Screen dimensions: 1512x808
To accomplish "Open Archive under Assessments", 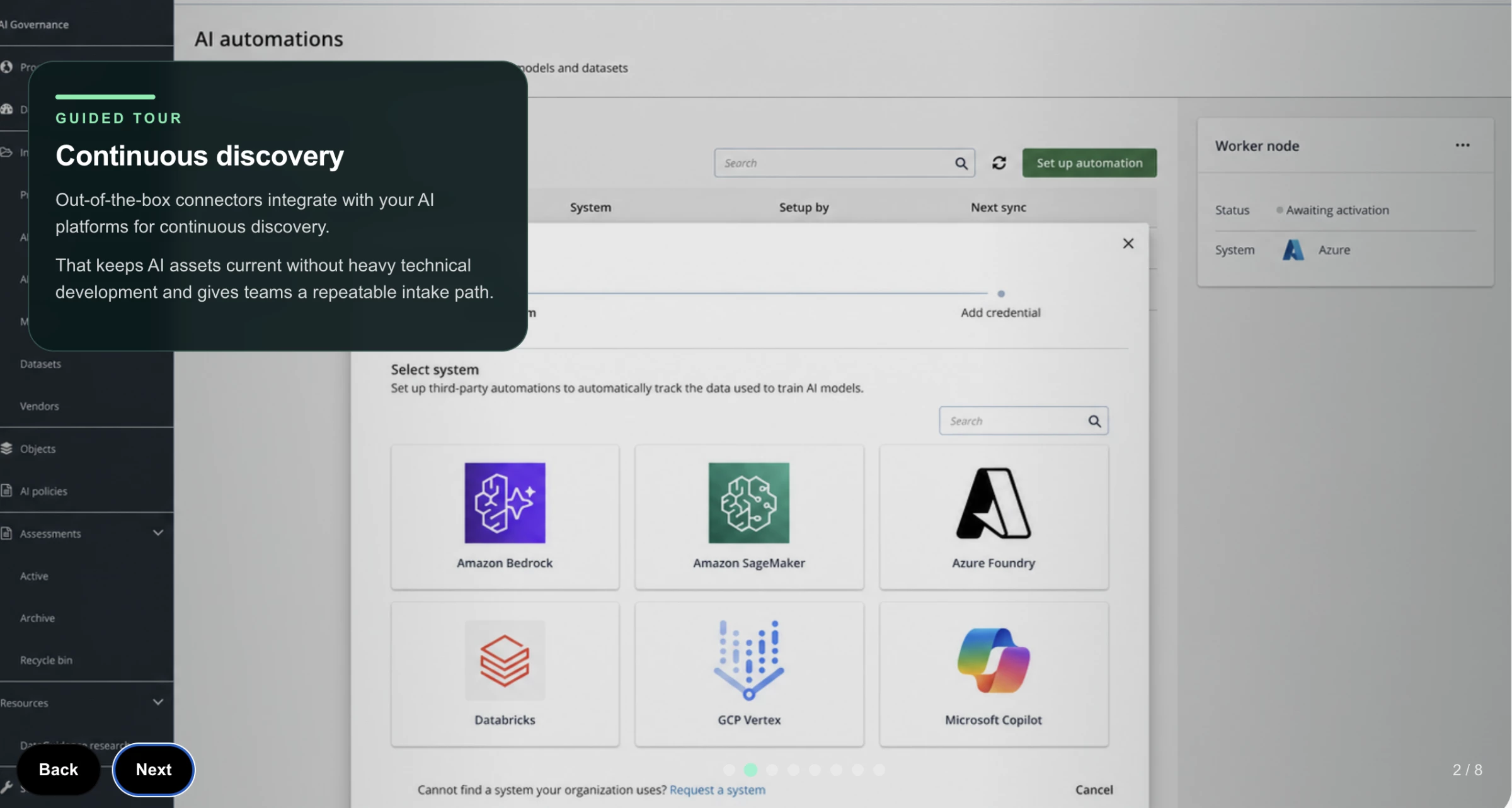I will click(x=37, y=618).
